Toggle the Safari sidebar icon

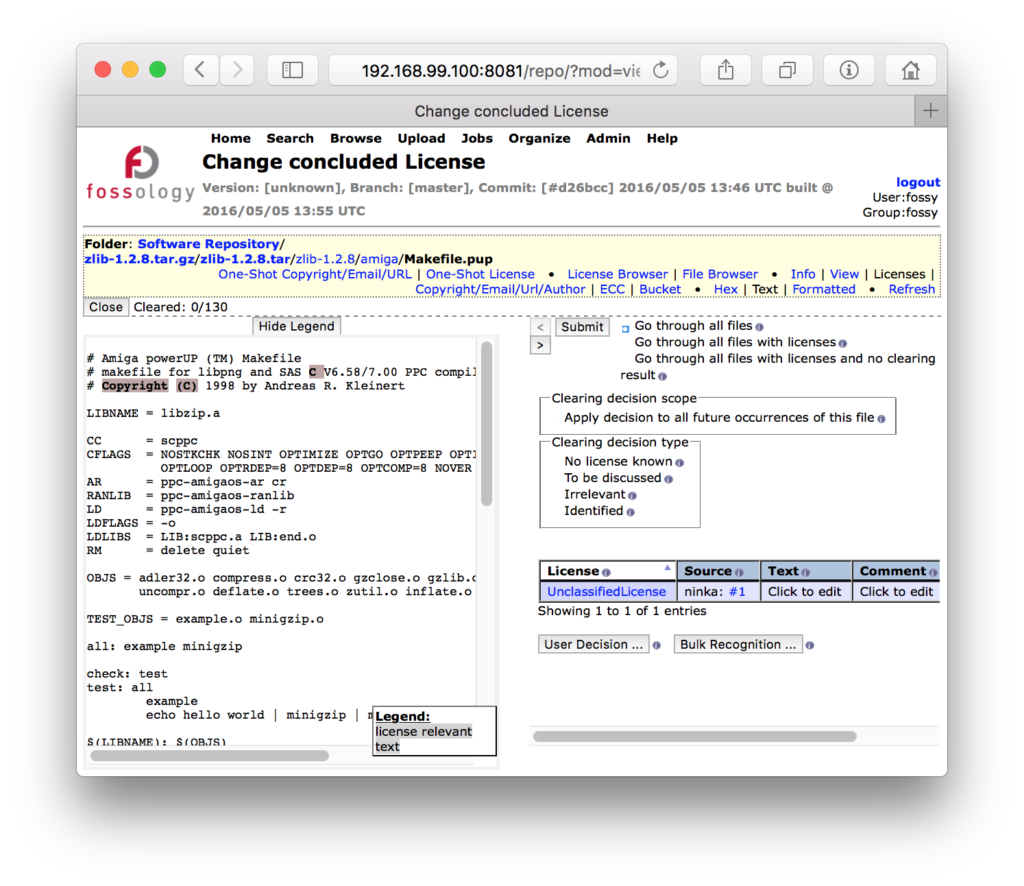point(293,70)
